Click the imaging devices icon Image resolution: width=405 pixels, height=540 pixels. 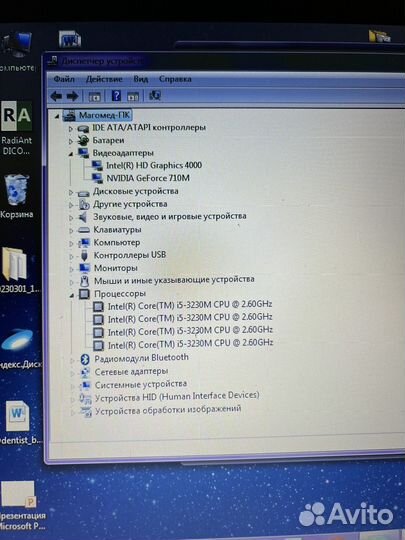pyautogui.click(x=86, y=412)
